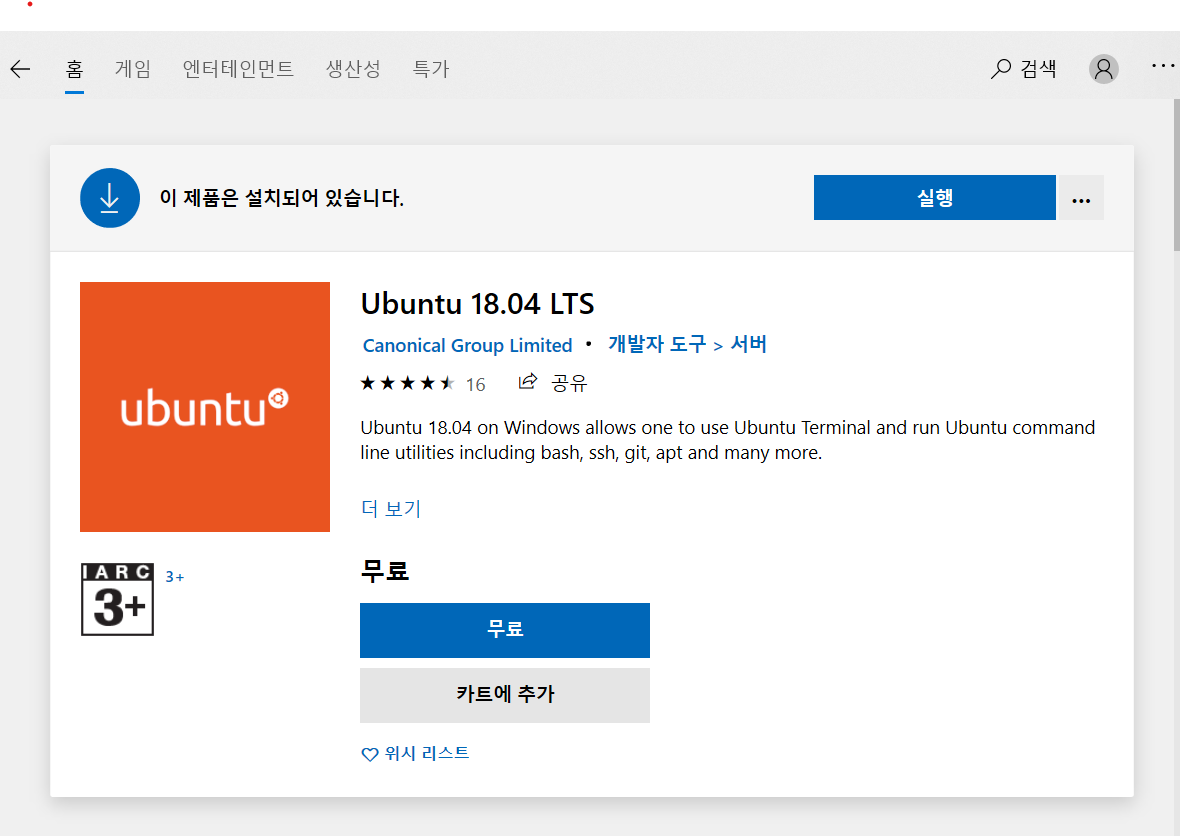Open the top-right three-dot store menu
This screenshot has height=836, width=1180.
(1163, 66)
